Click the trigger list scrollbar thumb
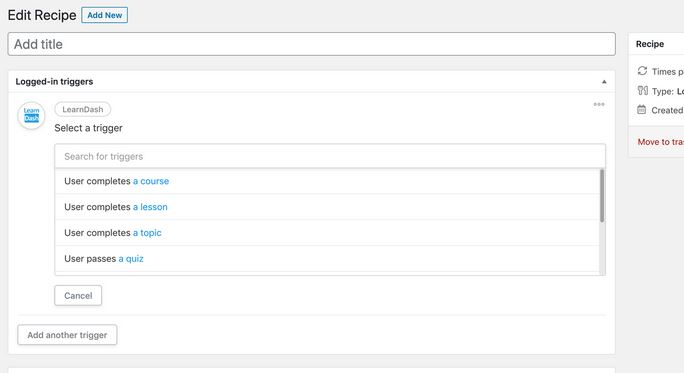This screenshot has width=684, height=373. (602, 195)
